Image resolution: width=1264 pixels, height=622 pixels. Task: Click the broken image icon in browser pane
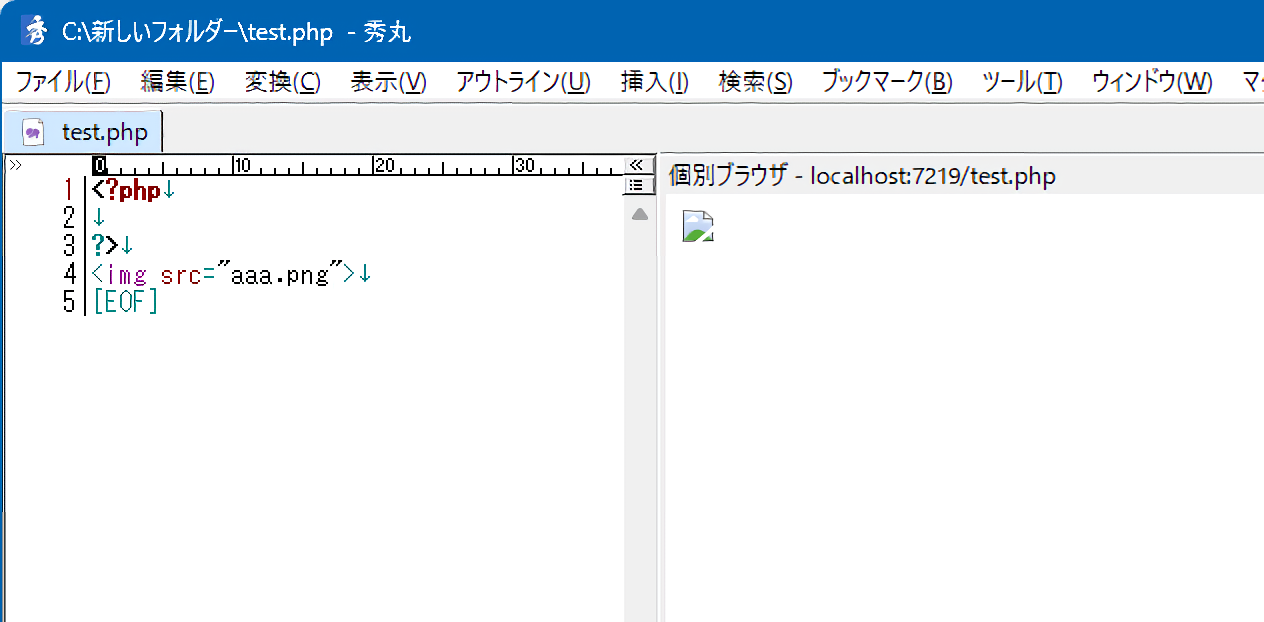pos(697,227)
